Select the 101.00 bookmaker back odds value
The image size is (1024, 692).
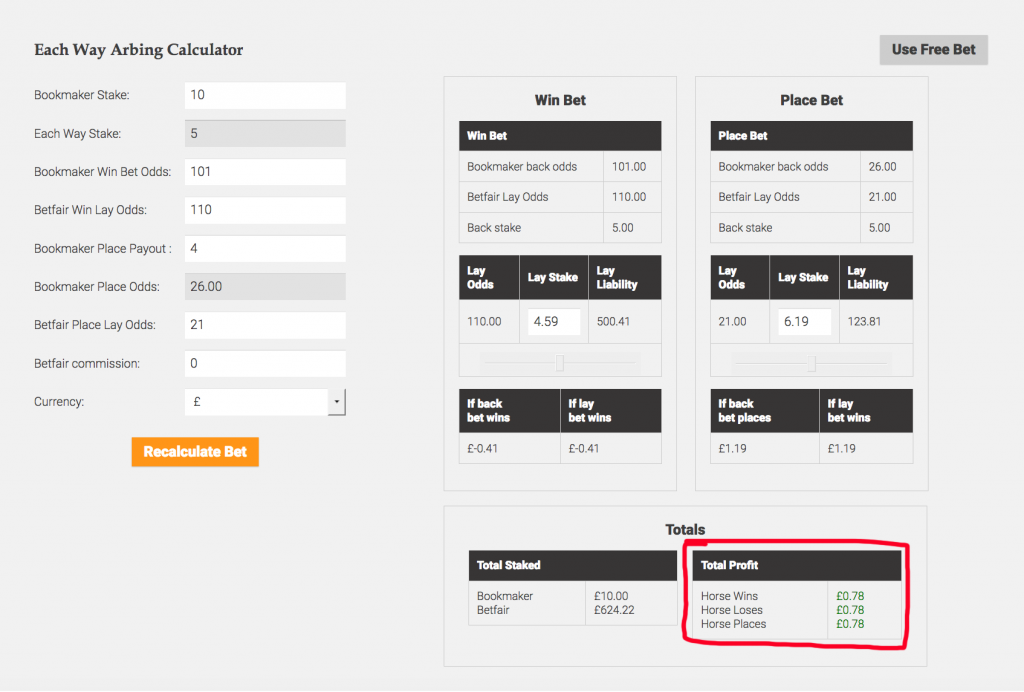(x=629, y=166)
